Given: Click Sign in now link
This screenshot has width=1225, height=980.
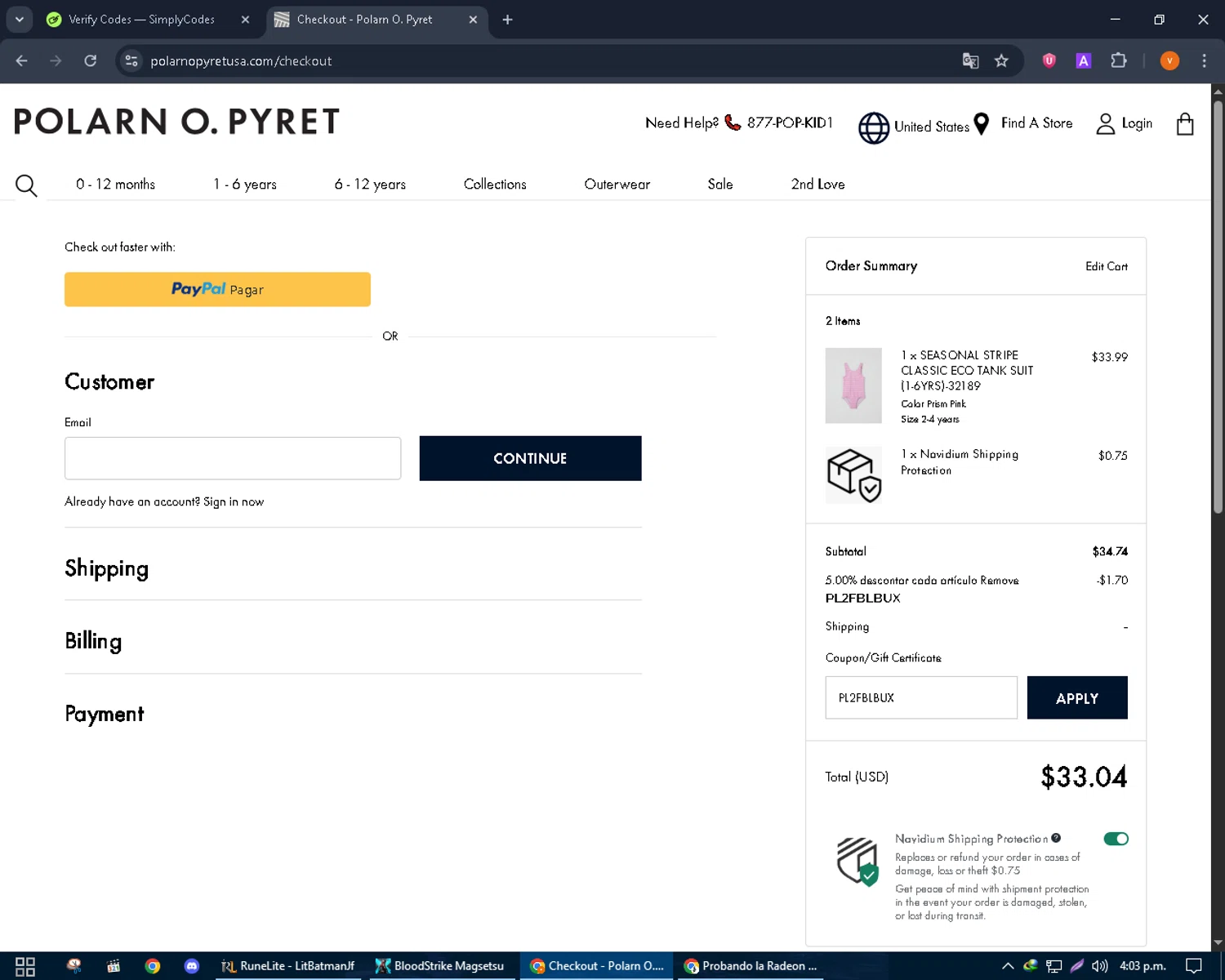Looking at the screenshot, I should coord(234,501).
